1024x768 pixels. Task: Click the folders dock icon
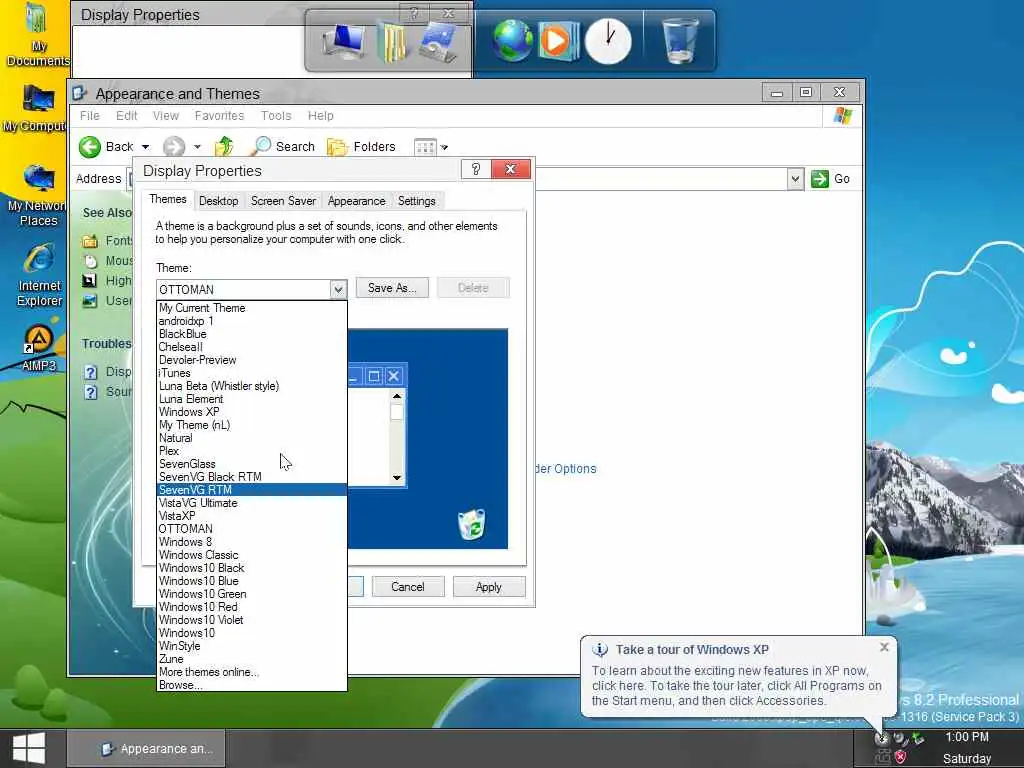point(392,42)
